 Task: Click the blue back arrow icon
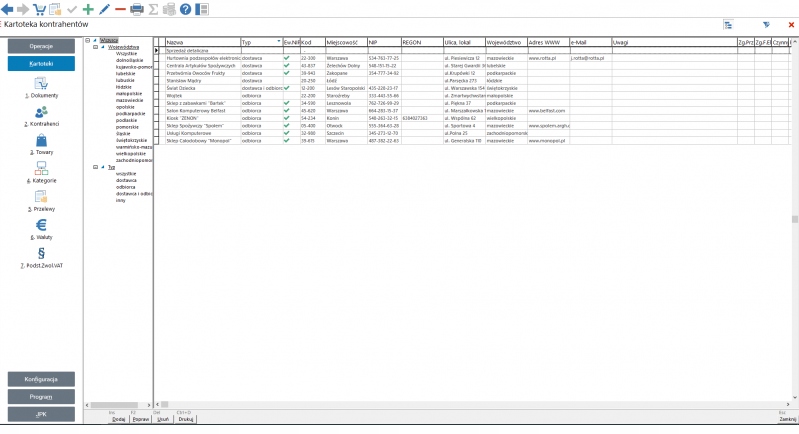7,9
